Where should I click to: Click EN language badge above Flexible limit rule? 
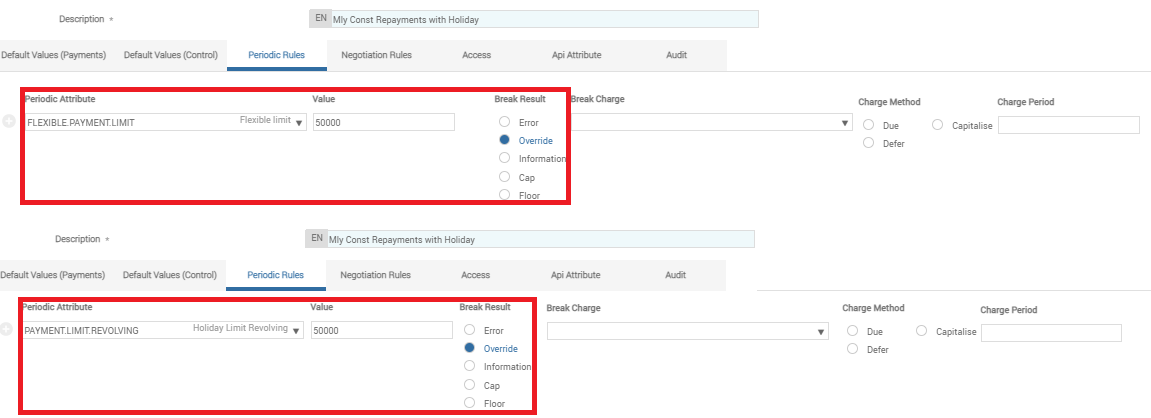pyautogui.click(x=321, y=19)
